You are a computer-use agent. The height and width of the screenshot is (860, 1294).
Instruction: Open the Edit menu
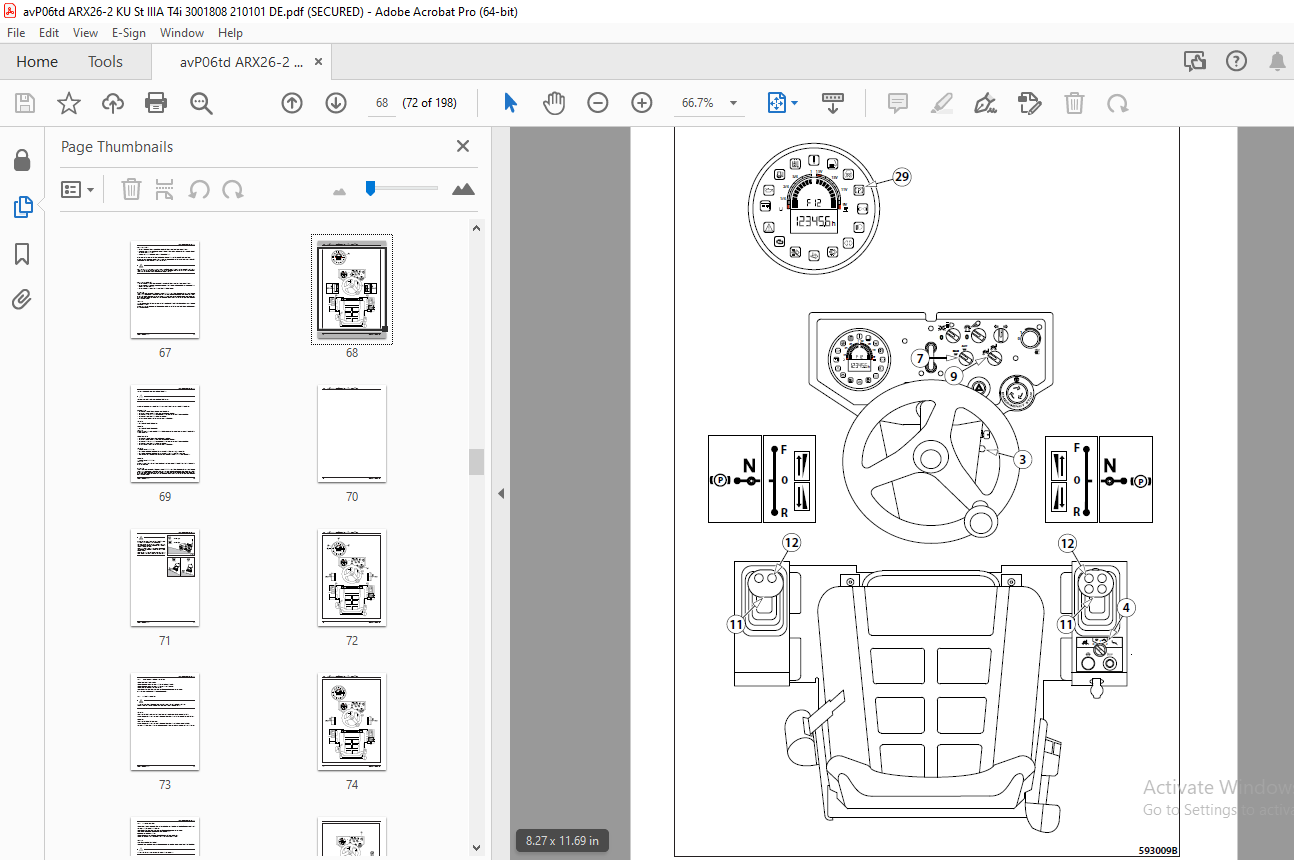(x=49, y=33)
